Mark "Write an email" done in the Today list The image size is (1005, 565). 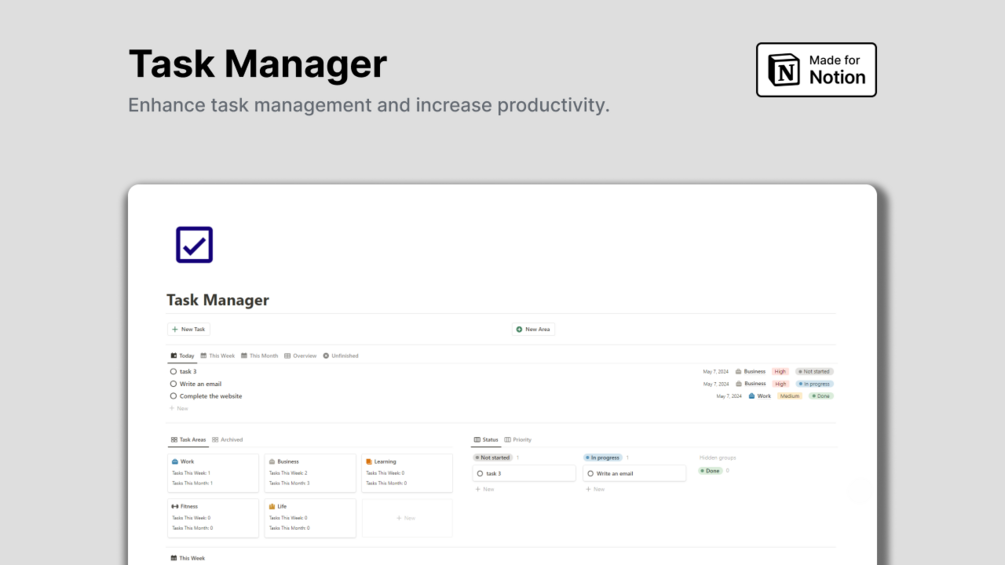click(x=173, y=384)
